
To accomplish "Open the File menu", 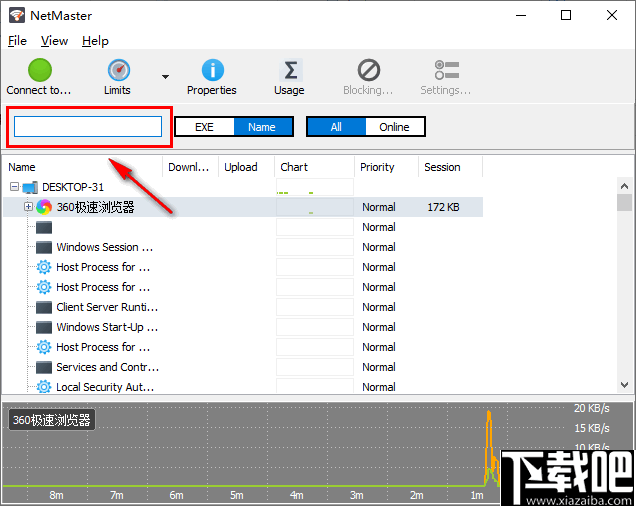I will [17, 41].
